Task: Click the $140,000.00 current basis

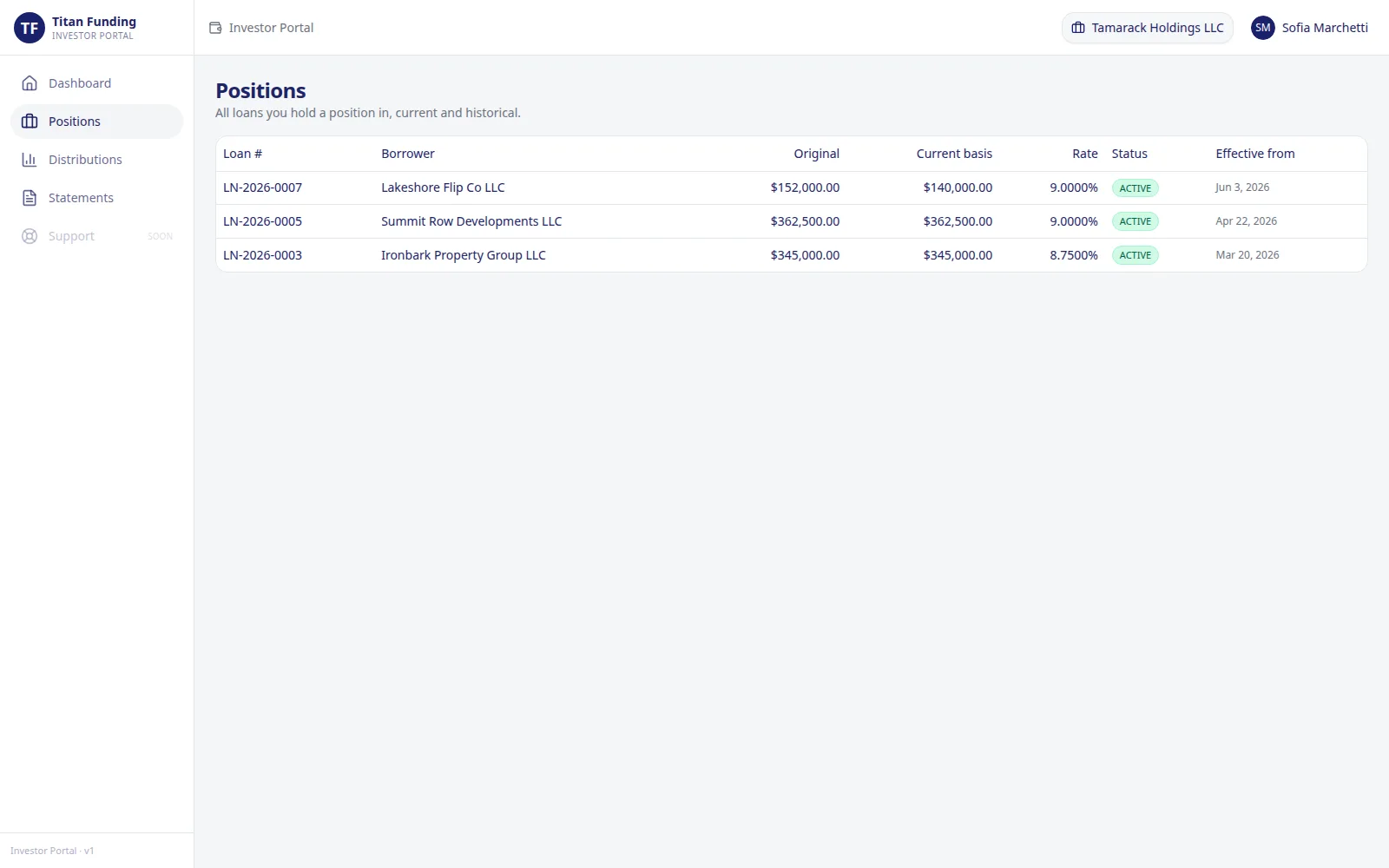Action: [x=958, y=187]
